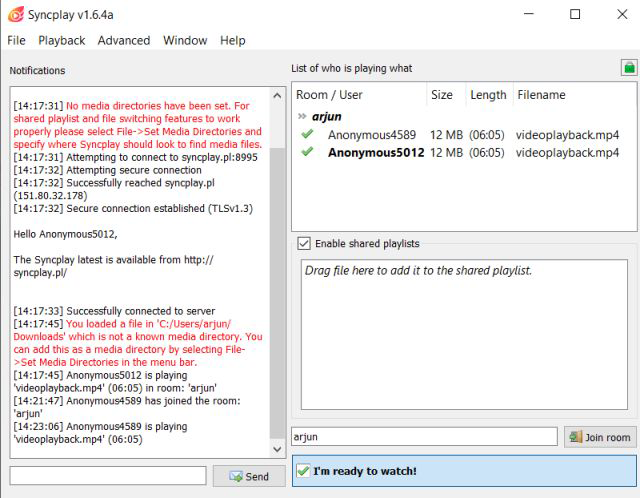Click the red 'You loaded a file' warning
The width and height of the screenshot is (640, 498).
pos(138,343)
